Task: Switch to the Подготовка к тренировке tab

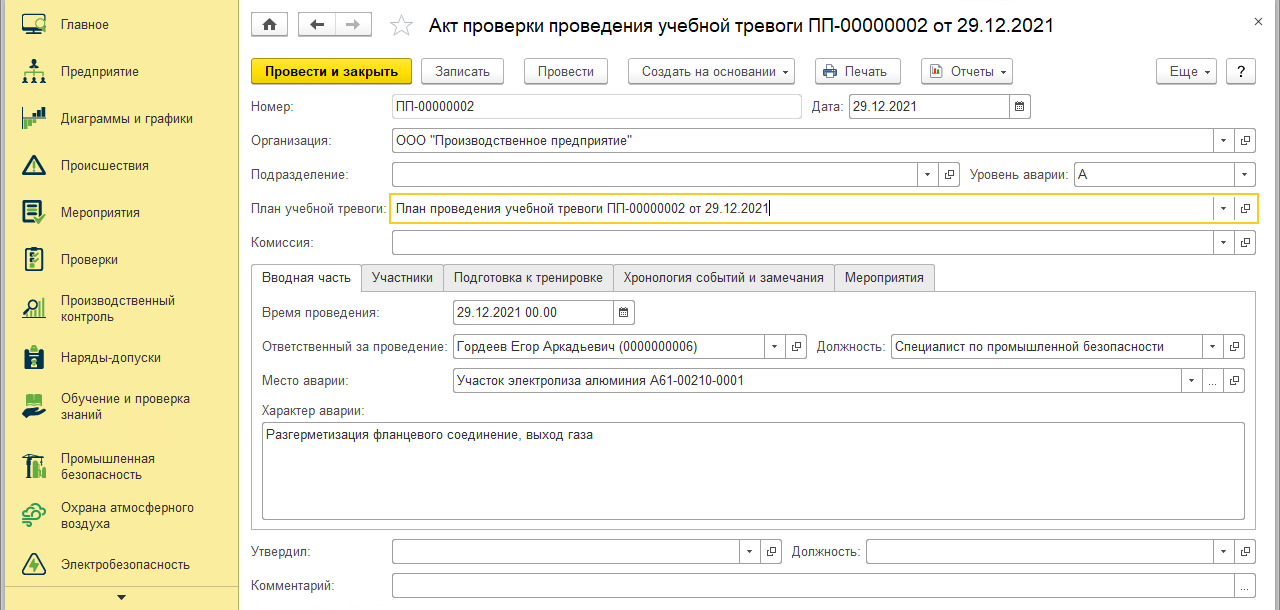Action: click(x=528, y=278)
